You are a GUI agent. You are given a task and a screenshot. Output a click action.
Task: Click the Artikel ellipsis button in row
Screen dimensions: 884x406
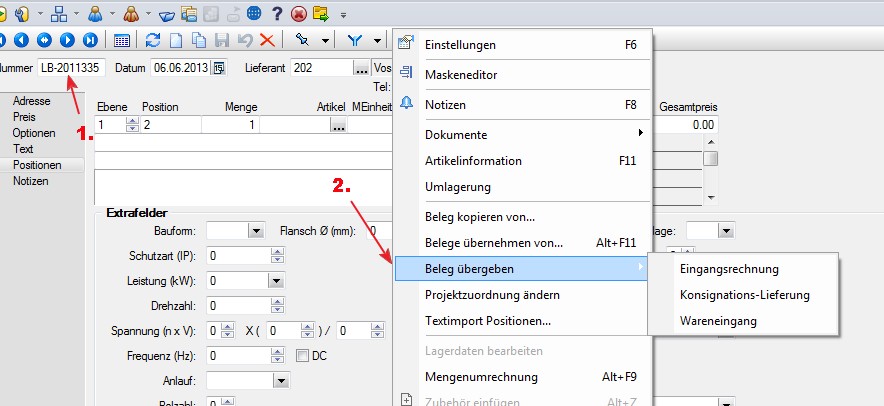point(338,125)
